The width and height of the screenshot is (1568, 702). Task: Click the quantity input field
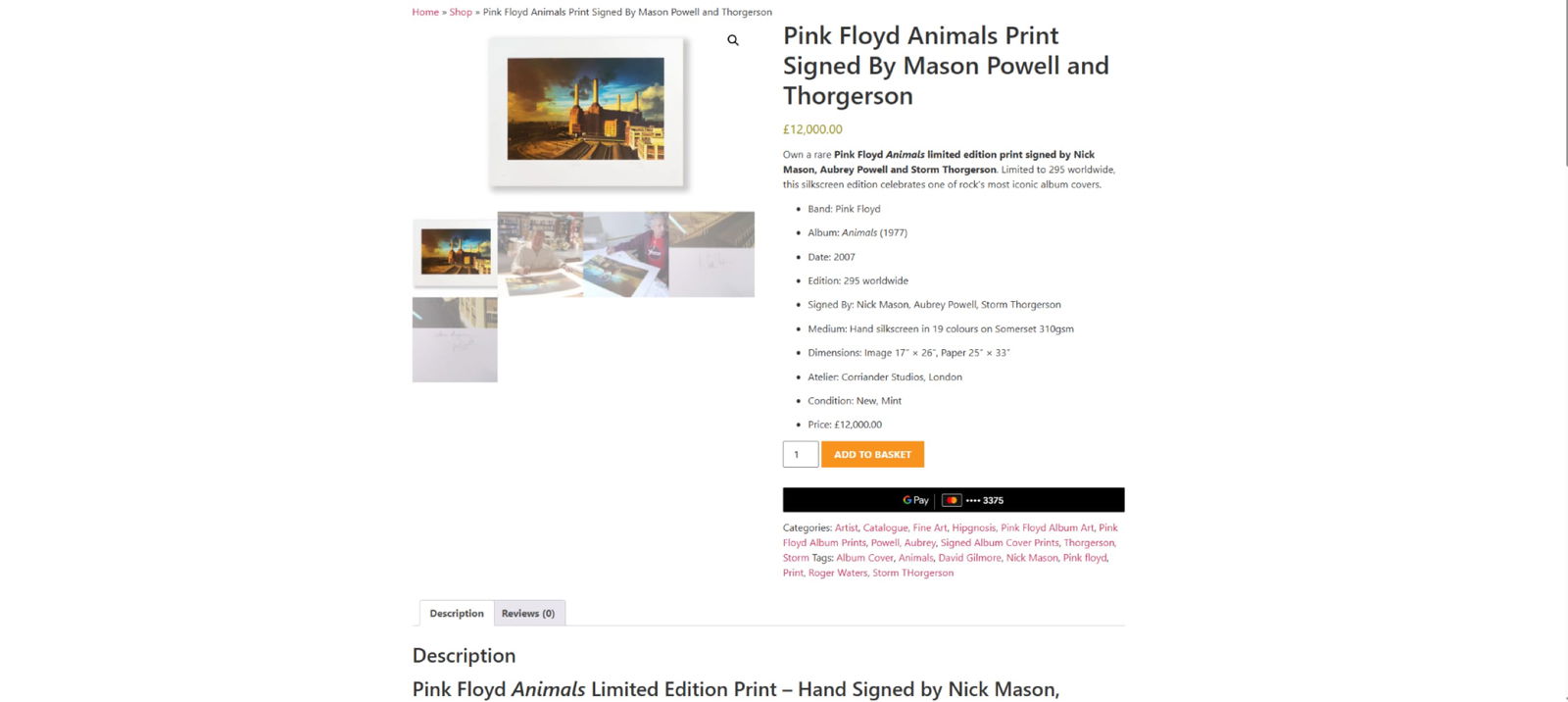(x=800, y=454)
